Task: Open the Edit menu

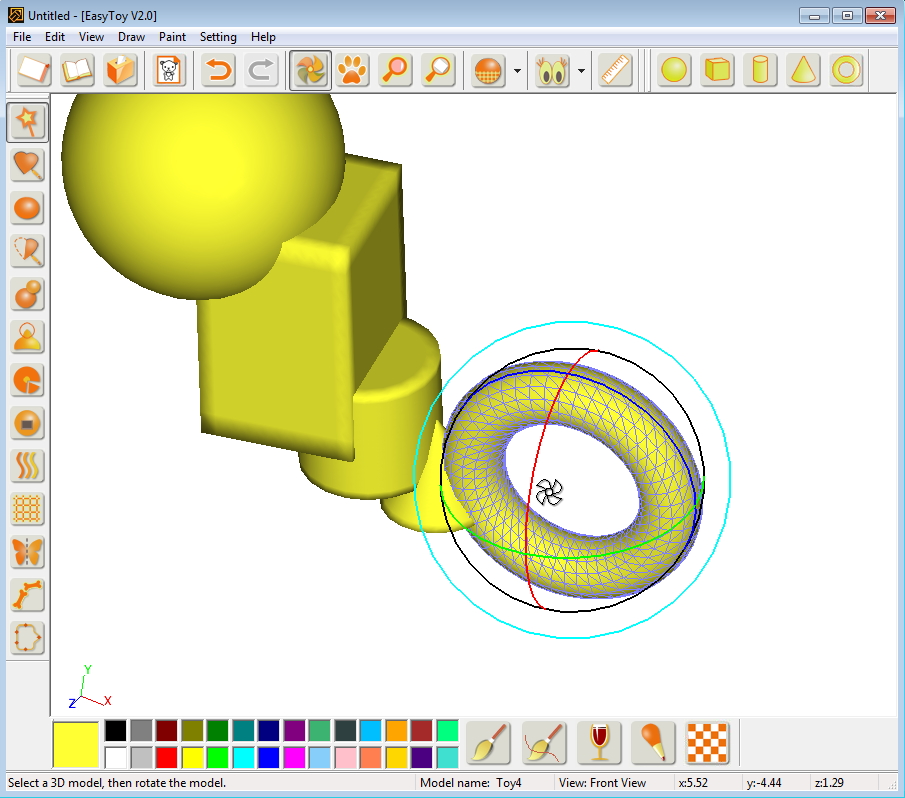Action: 55,37
